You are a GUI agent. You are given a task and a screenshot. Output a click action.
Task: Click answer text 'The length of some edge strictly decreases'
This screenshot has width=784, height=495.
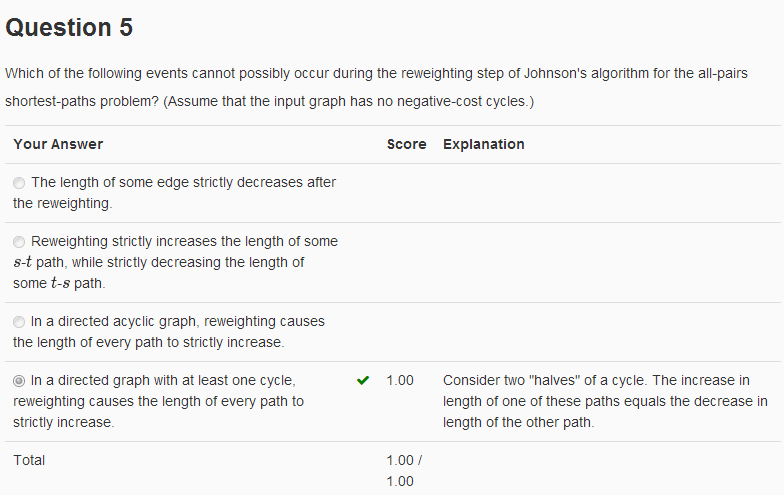[x=174, y=192]
